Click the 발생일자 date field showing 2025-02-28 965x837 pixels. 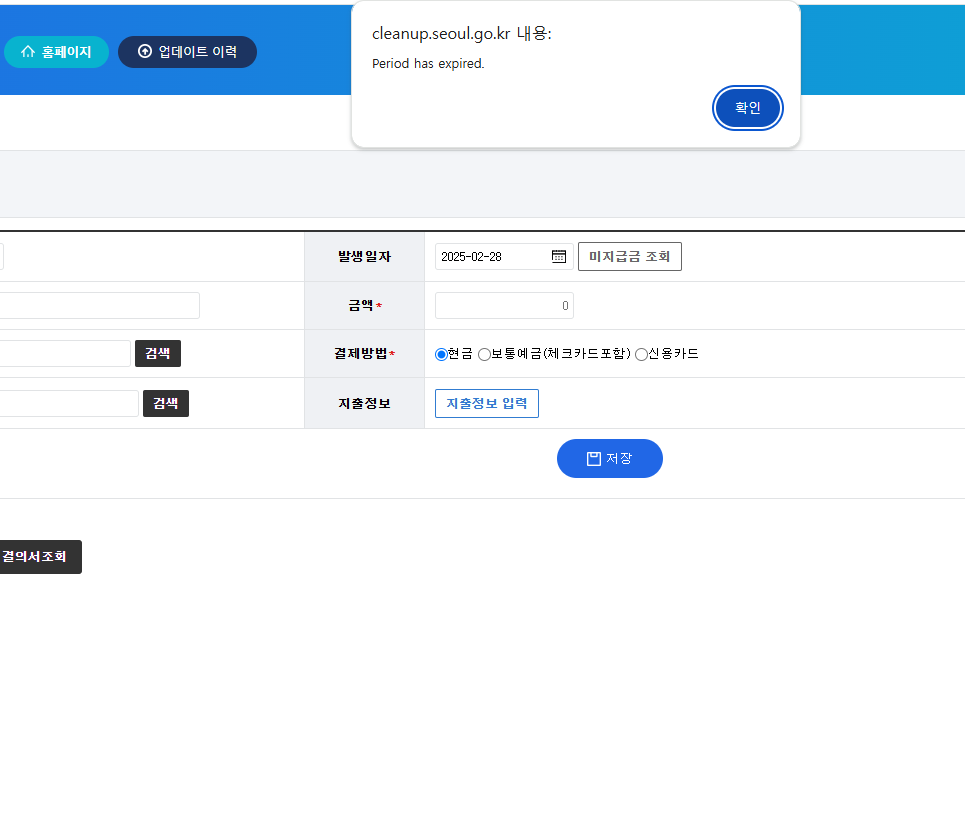point(492,257)
